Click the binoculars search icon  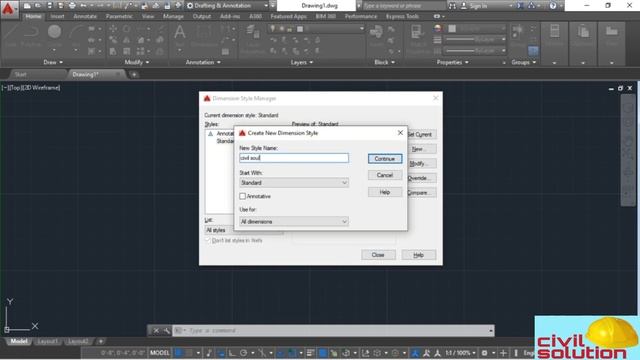pyautogui.click(x=452, y=6)
